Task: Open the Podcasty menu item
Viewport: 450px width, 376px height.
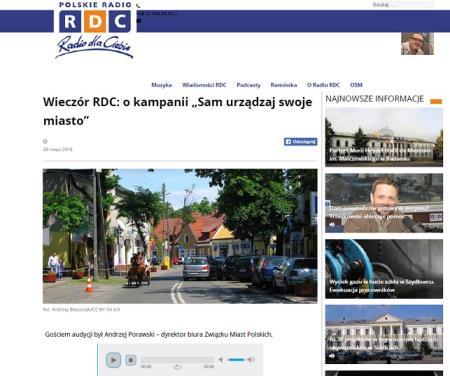Action: tap(248, 85)
